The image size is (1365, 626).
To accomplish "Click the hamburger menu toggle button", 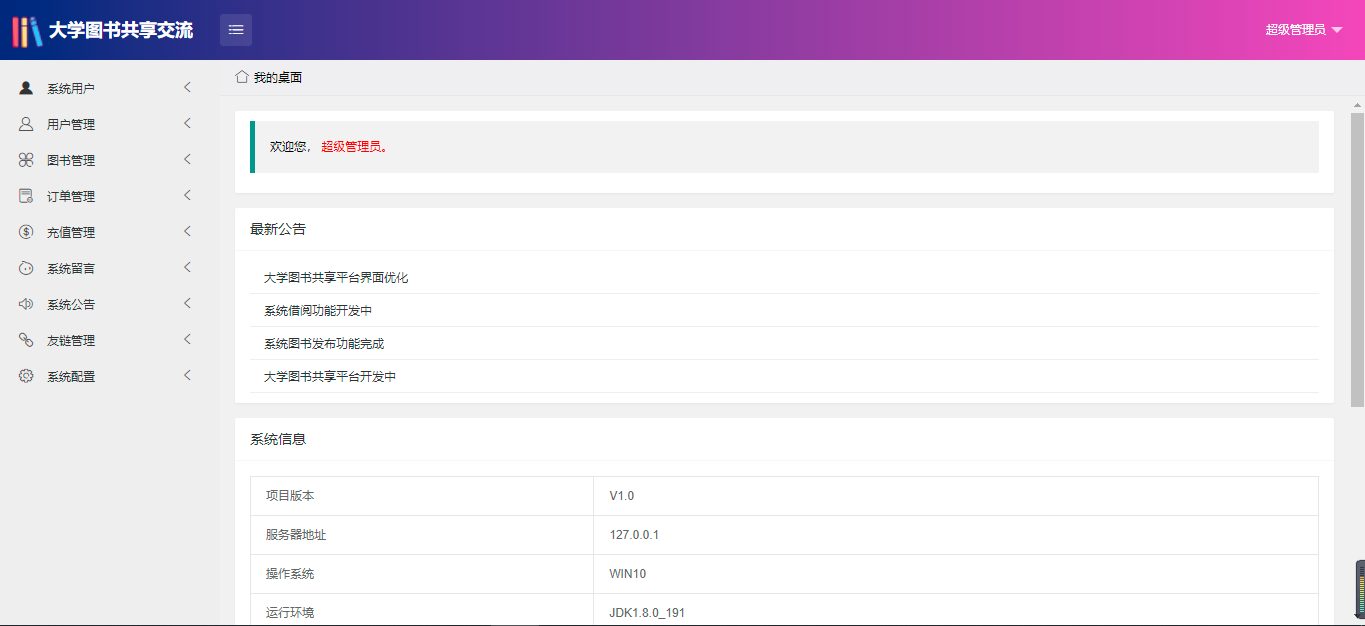I will (236, 30).
